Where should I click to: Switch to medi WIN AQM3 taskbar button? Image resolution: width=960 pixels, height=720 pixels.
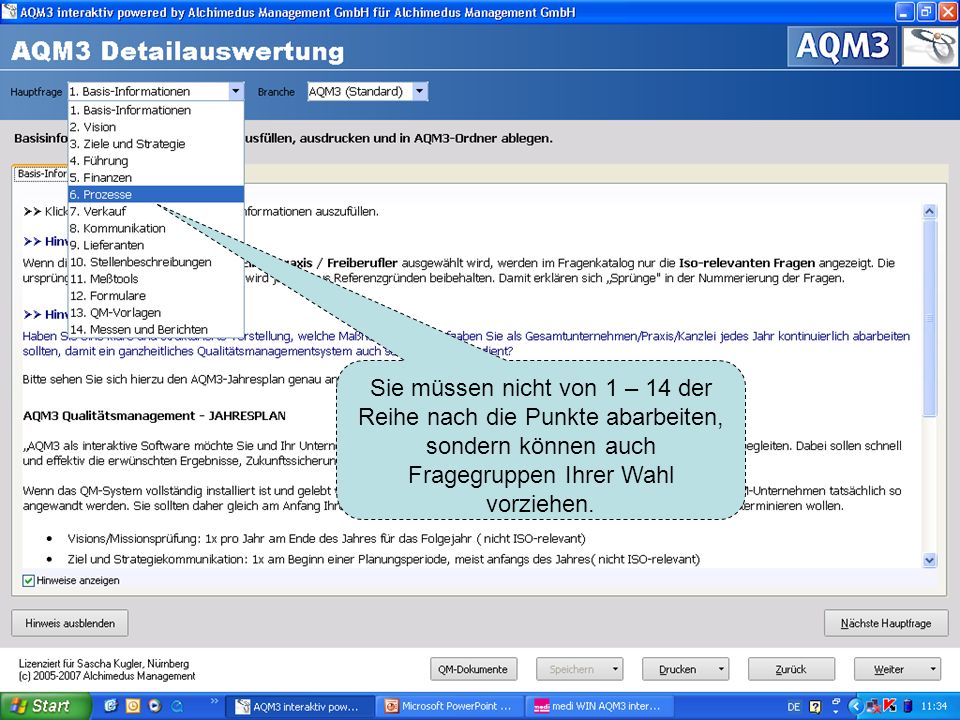coord(599,707)
